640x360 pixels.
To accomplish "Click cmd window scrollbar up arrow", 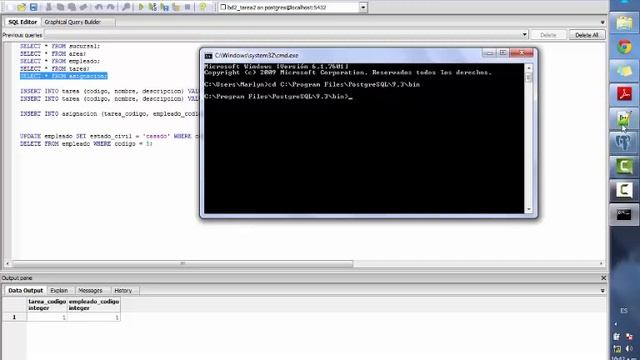I will 529,68.
